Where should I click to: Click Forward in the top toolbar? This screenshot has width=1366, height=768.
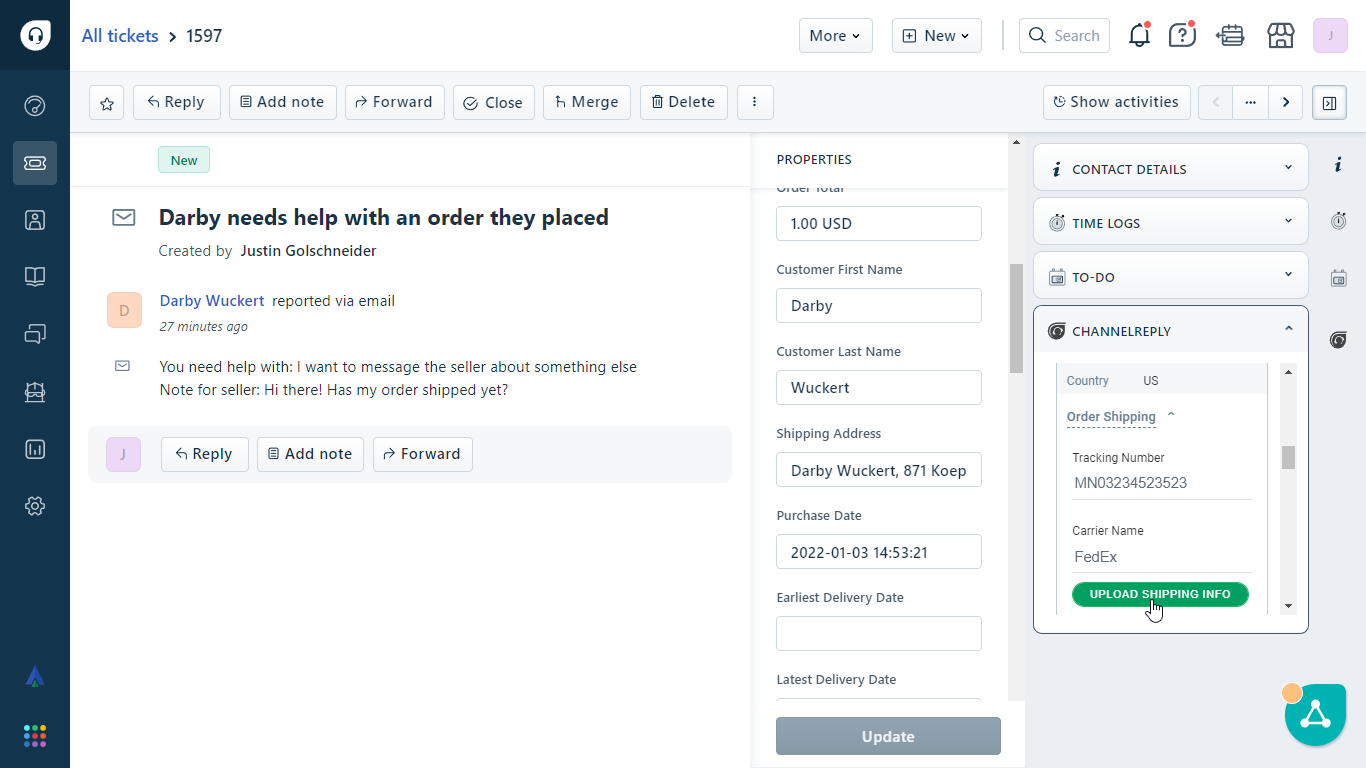coord(395,102)
